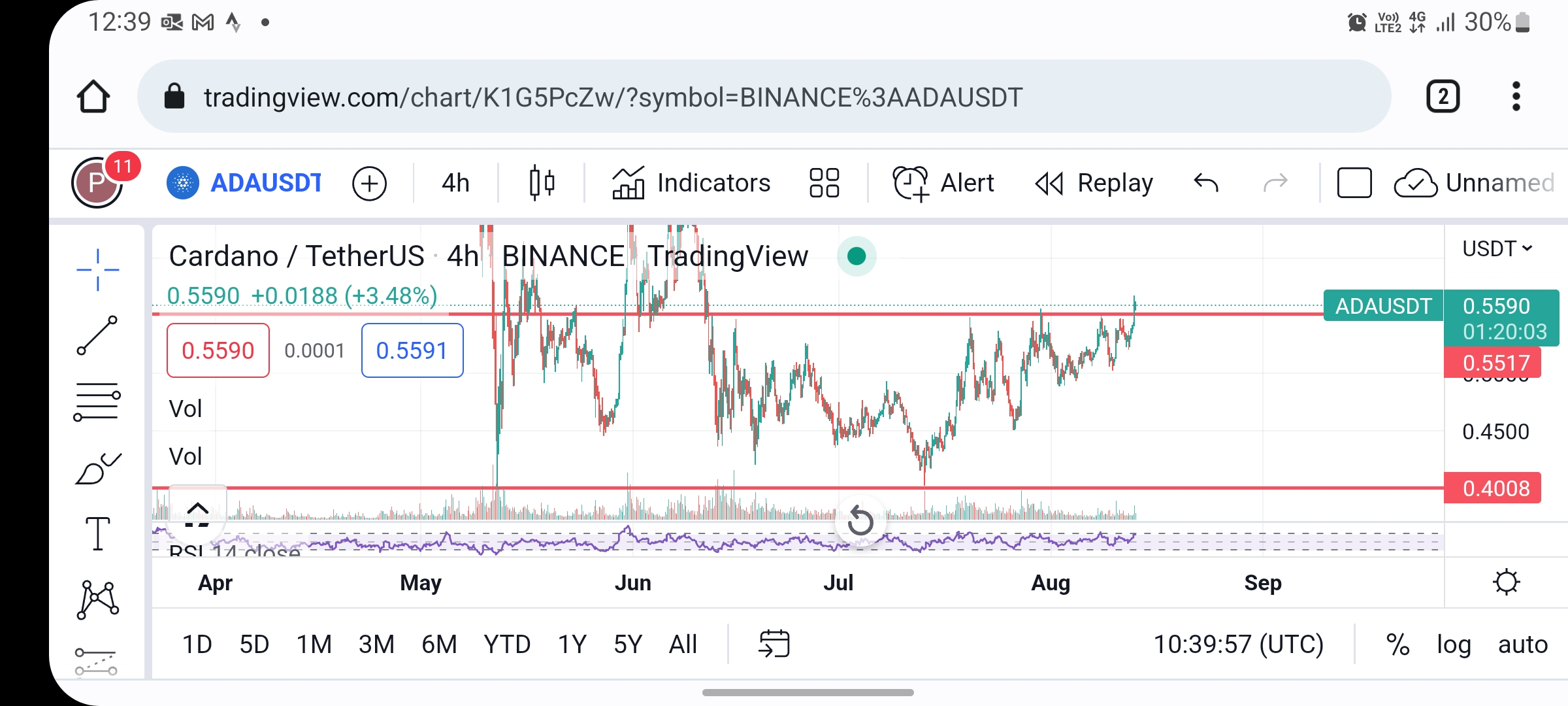Select the YTD time range
Screen dimensions: 1568x706
point(507,645)
